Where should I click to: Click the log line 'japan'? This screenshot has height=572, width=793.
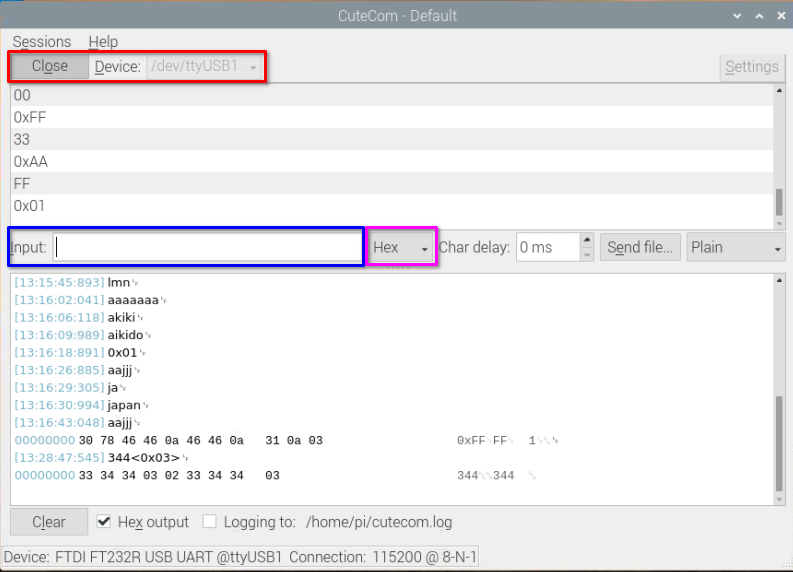tap(124, 405)
